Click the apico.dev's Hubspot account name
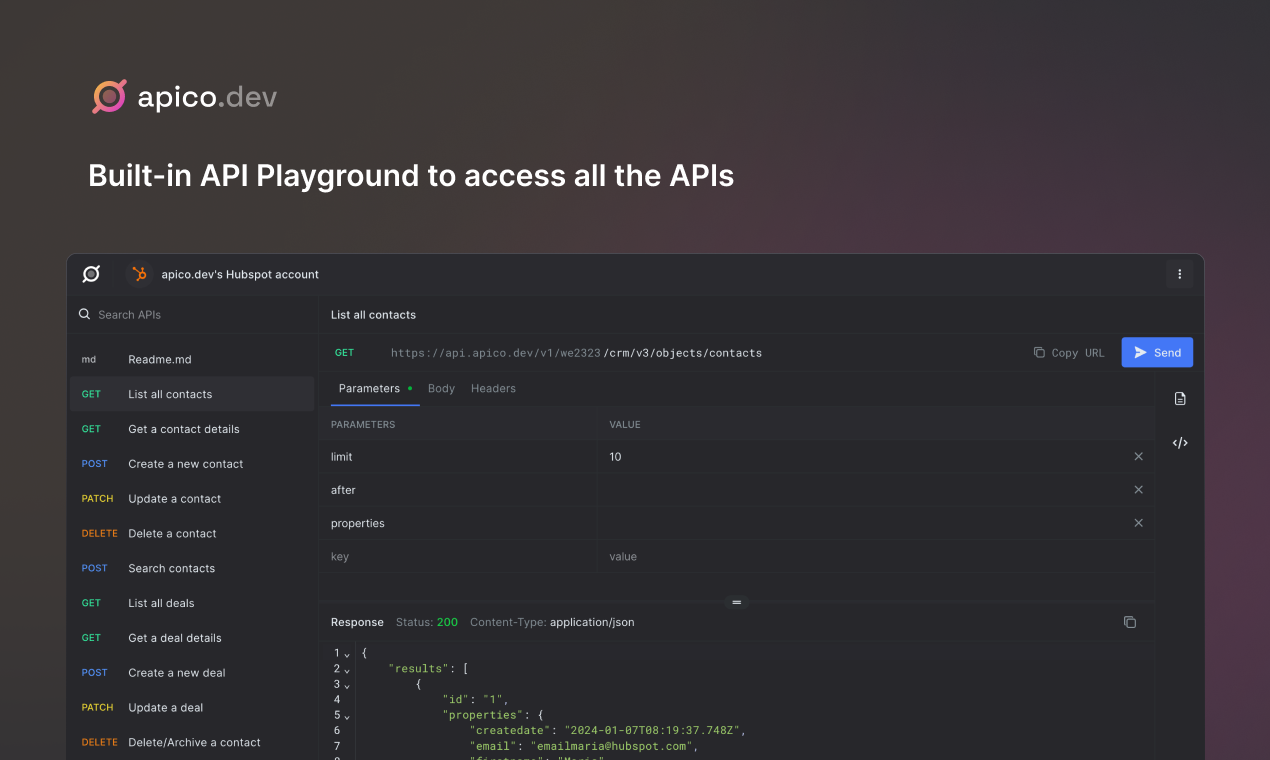The height and width of the screenshot is (760, 1270). (x=240, y=274)
